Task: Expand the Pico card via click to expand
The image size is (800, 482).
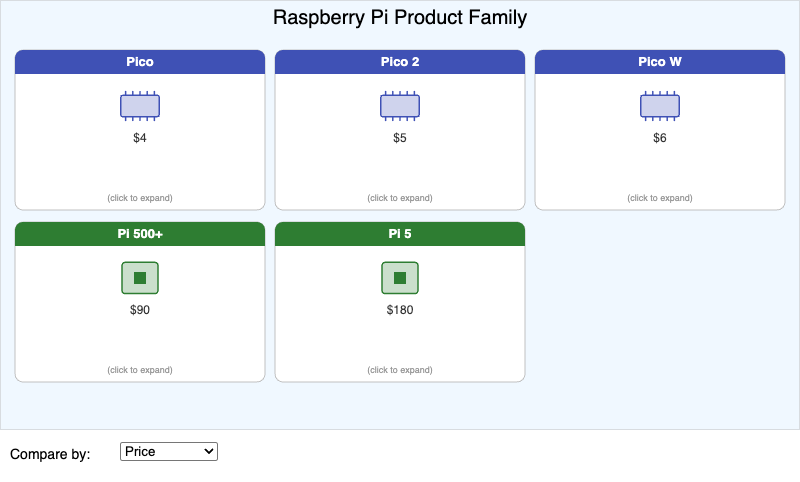Action: click(x=140, y=198)
